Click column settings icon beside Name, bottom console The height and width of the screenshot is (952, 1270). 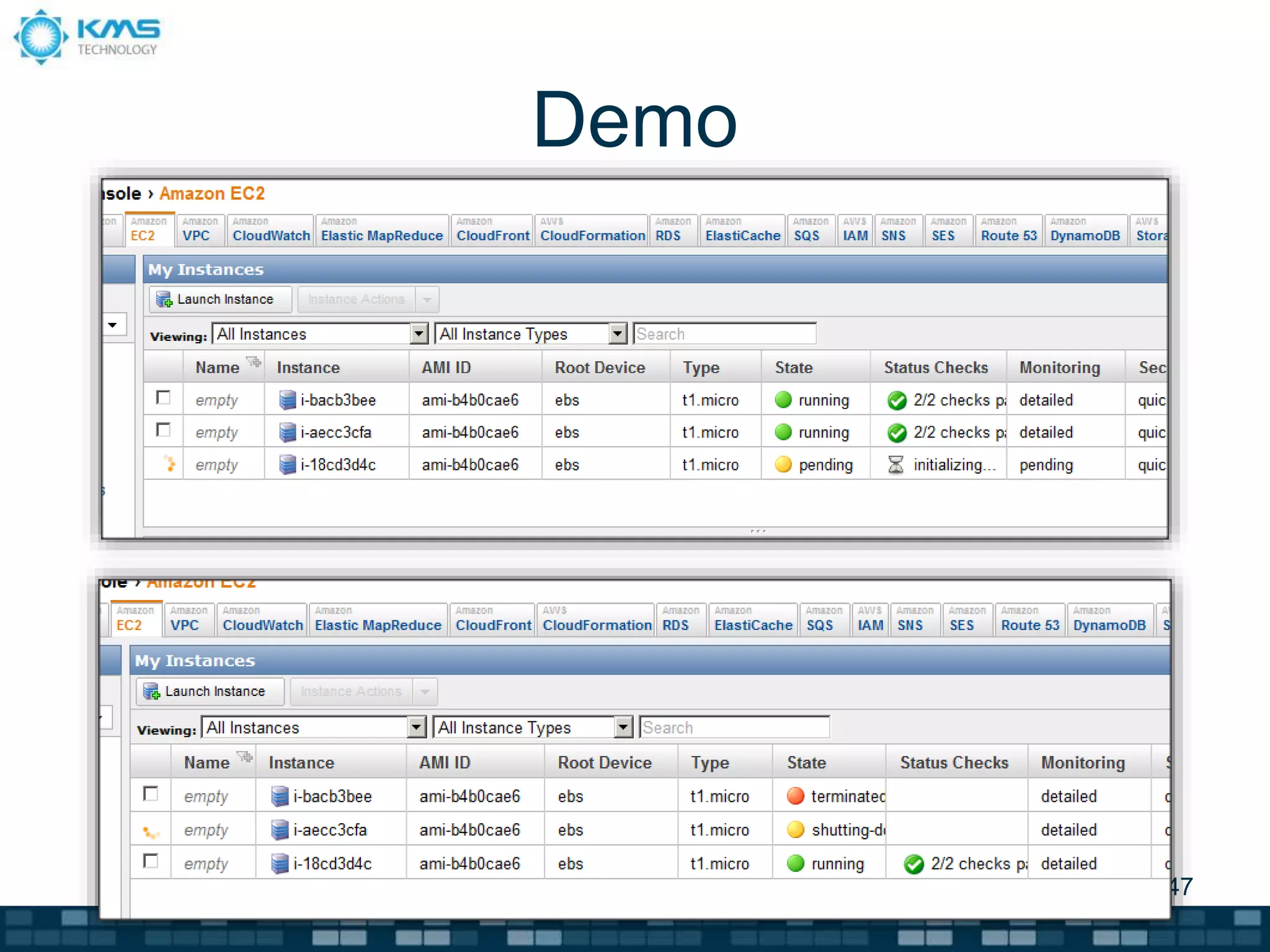point(245,757)
